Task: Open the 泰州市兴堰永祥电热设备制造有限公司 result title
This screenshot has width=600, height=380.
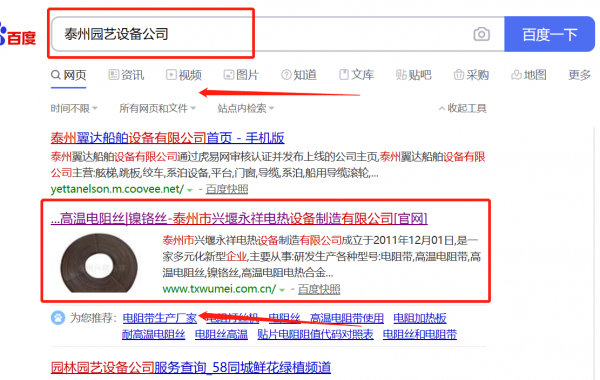Action: point(239,219)
